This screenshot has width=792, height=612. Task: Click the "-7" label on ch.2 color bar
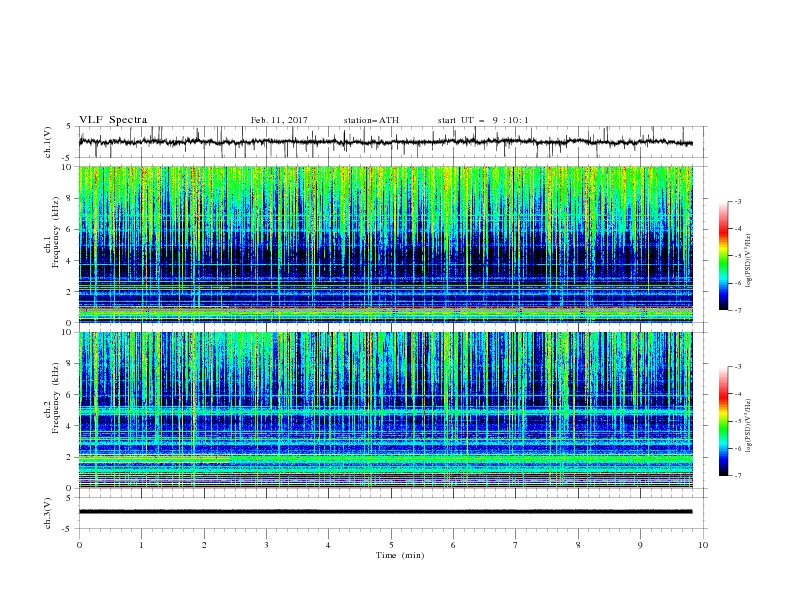tap(737, 475)
